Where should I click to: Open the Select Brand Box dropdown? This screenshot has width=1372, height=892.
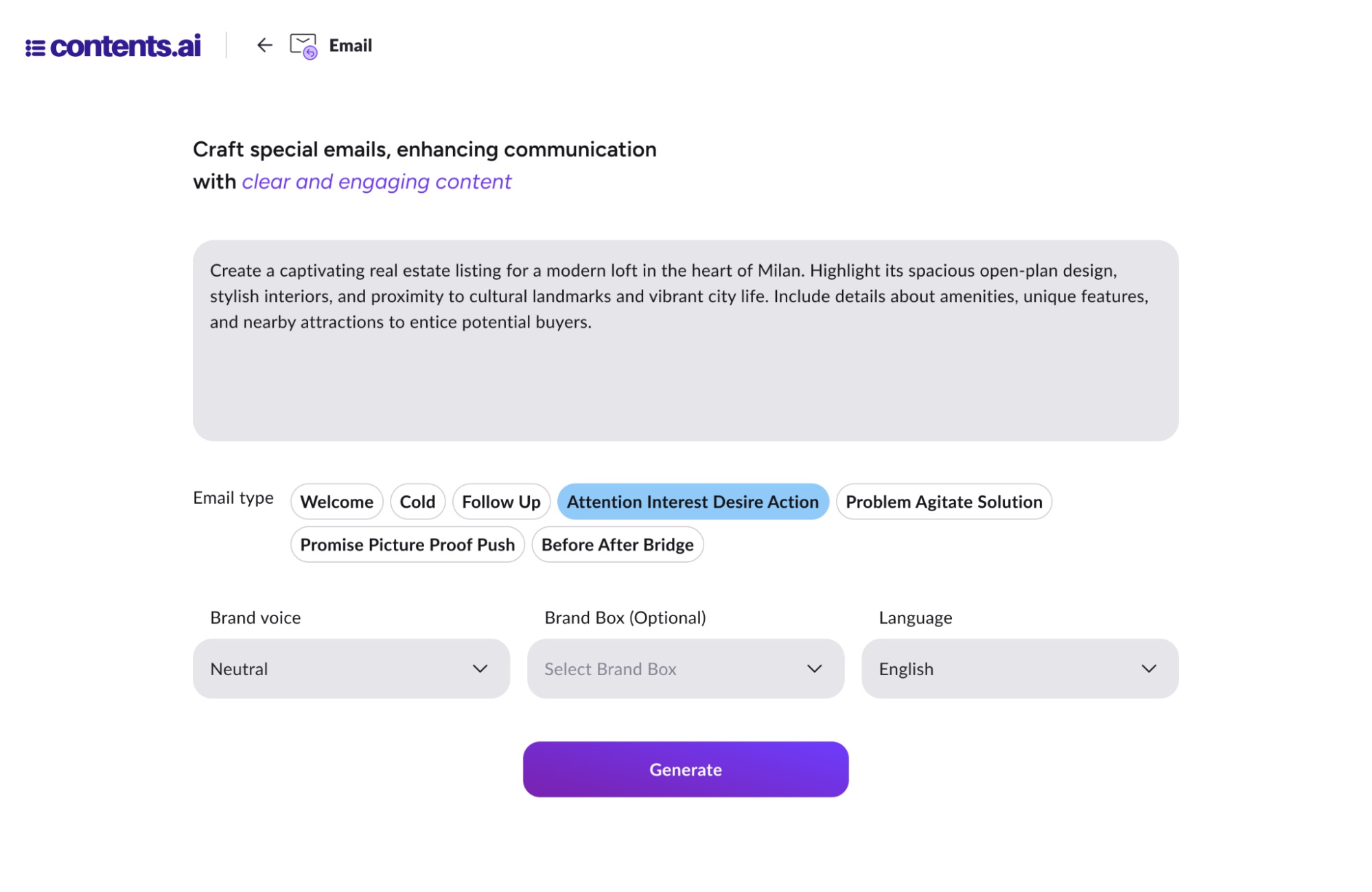(685, 668)
